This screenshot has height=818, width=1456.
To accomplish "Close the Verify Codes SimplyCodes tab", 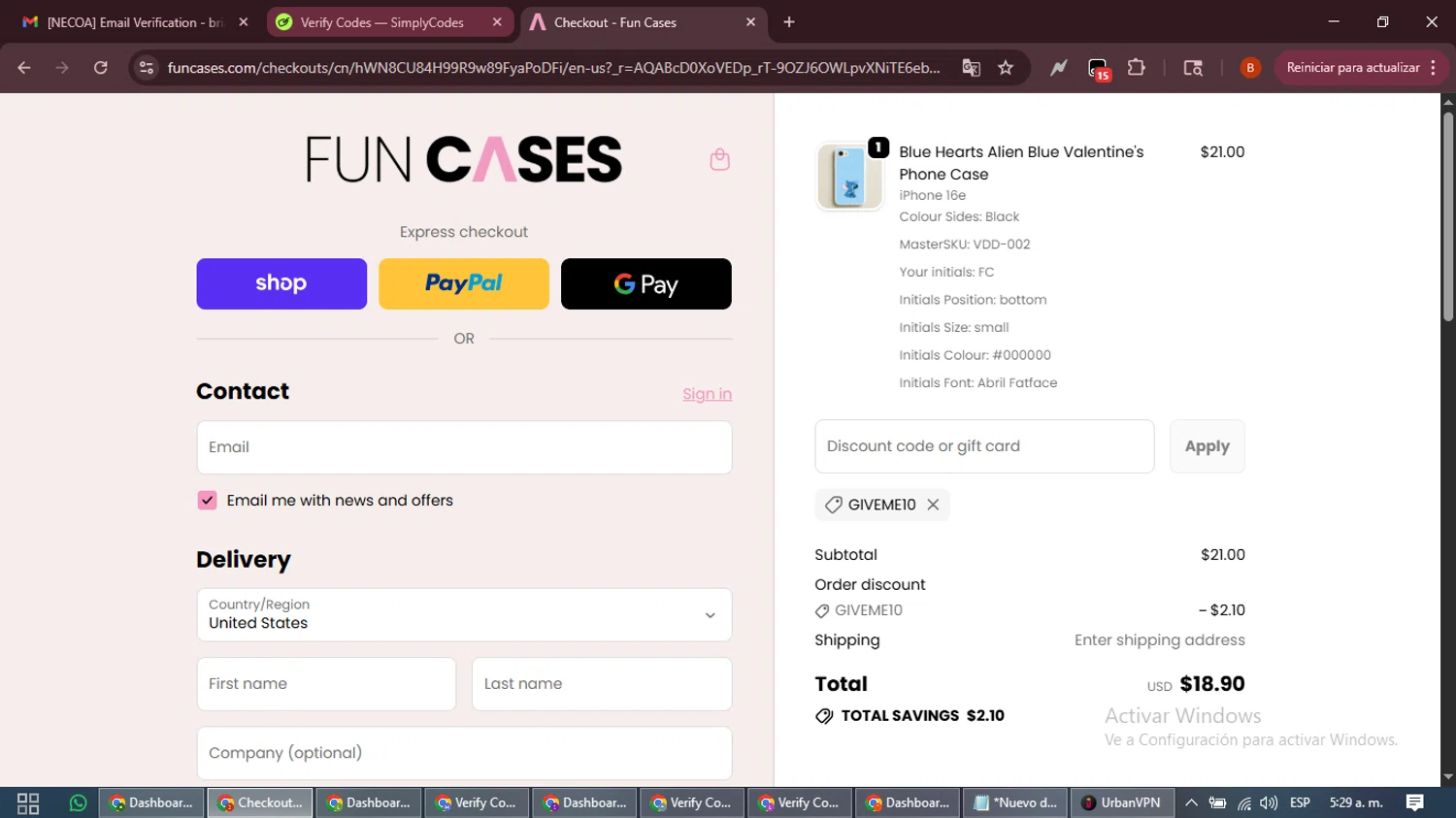I will [x=497, y=22].
